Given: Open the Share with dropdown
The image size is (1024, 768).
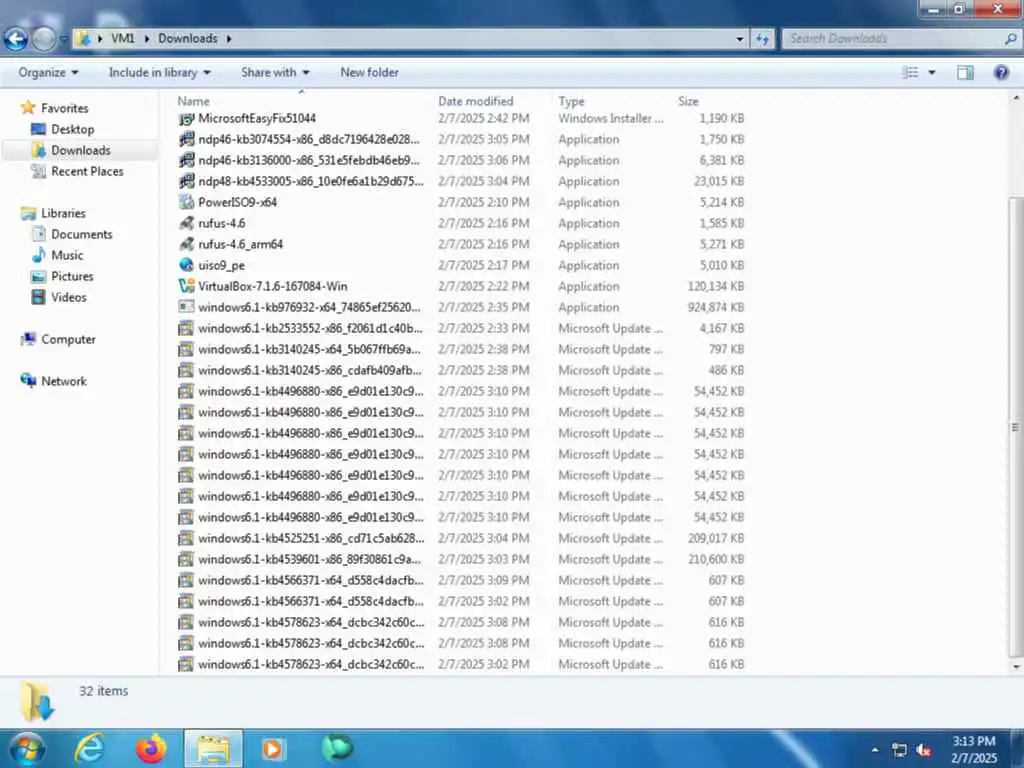Looking at the screenshot, I should [x=275, y=72].
